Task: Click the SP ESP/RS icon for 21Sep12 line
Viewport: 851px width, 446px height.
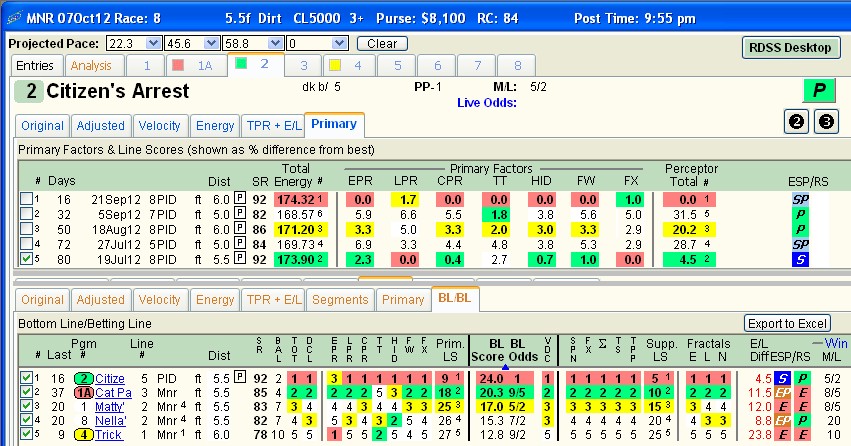Action: pyautogui.click(x=800, y=199)
